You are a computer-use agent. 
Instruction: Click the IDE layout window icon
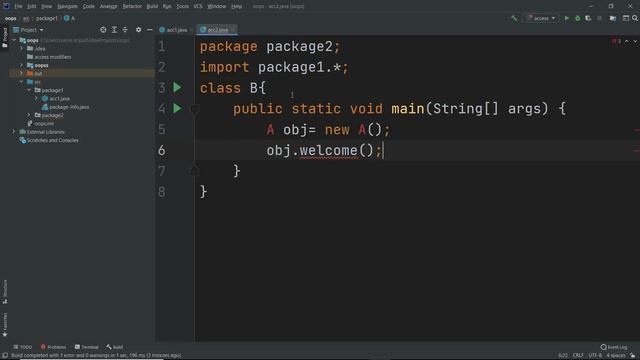click(626, 18)
